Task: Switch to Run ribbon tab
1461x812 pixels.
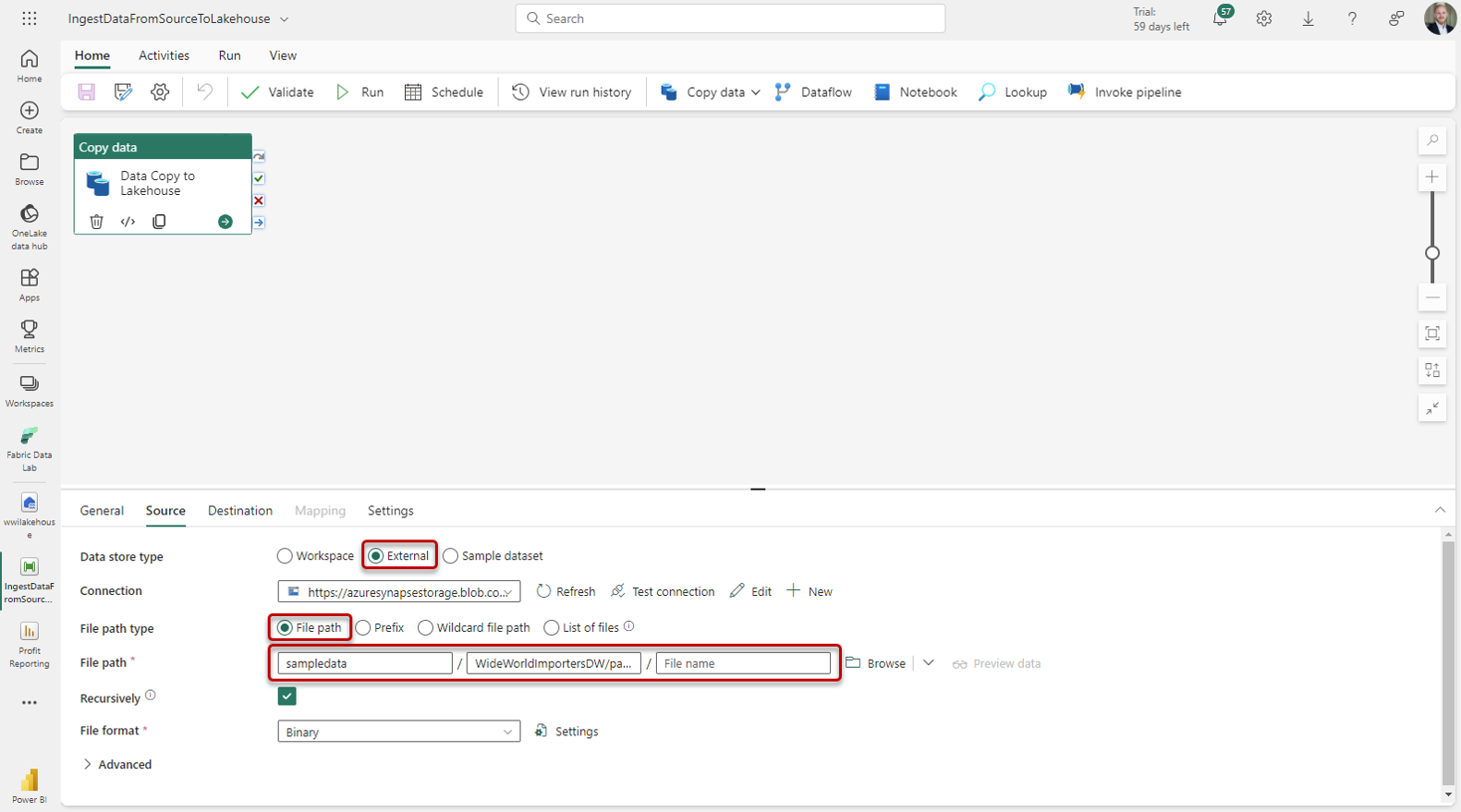Action: pos(229,55)
